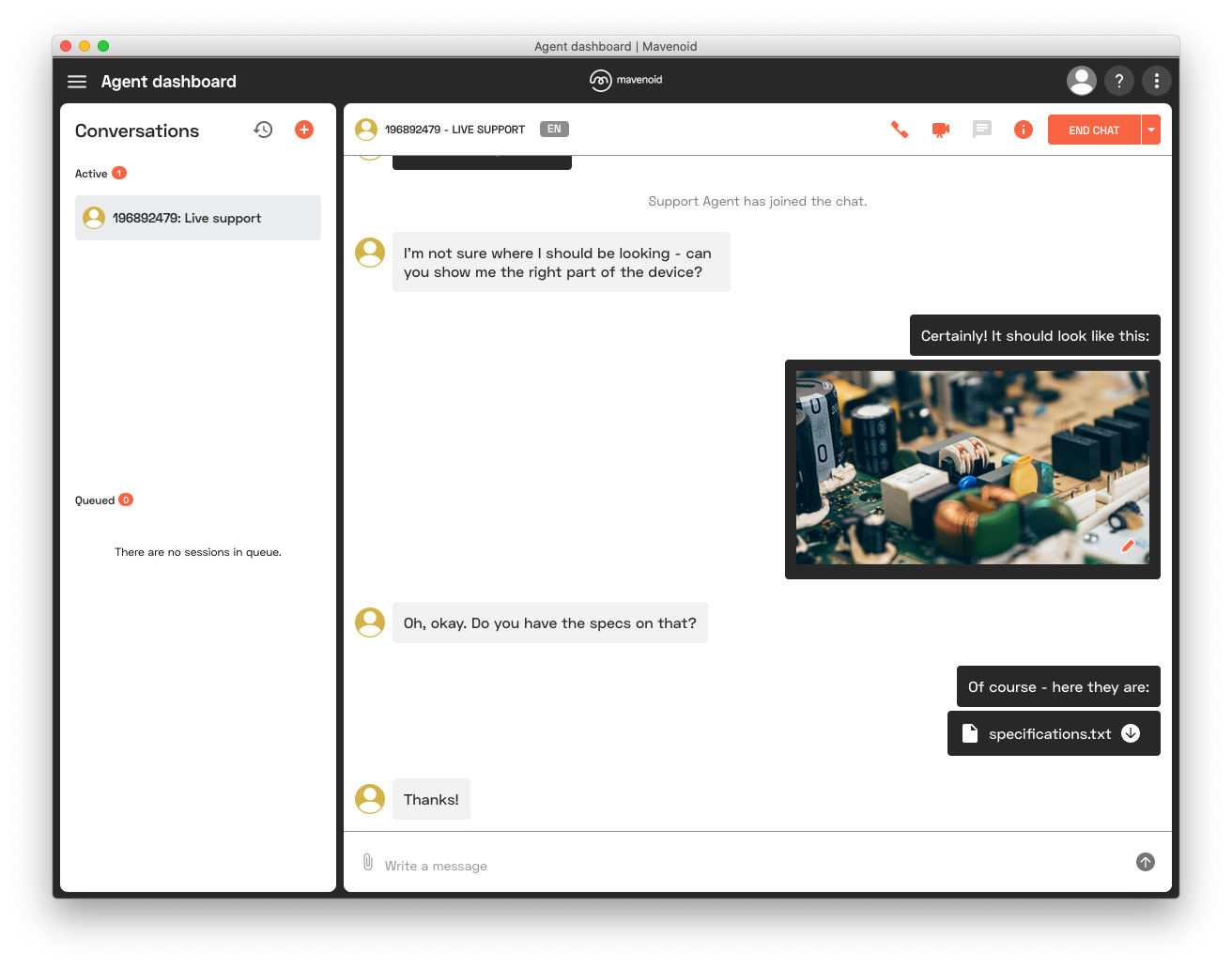Expand the END CHAT dropdown arrow
This screenshot has width=1232, height=968.
[1151, 130]
